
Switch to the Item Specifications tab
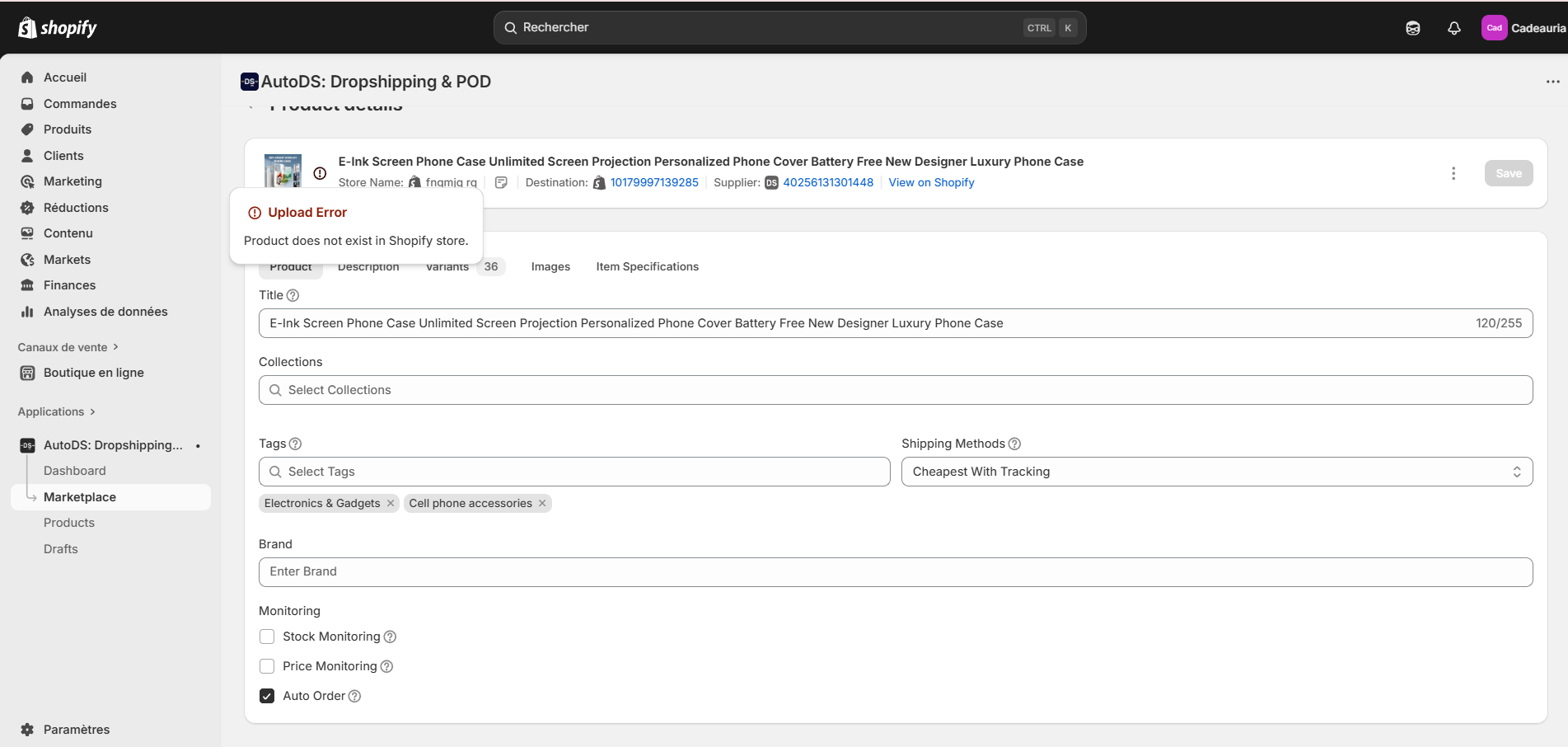point(647,266)
